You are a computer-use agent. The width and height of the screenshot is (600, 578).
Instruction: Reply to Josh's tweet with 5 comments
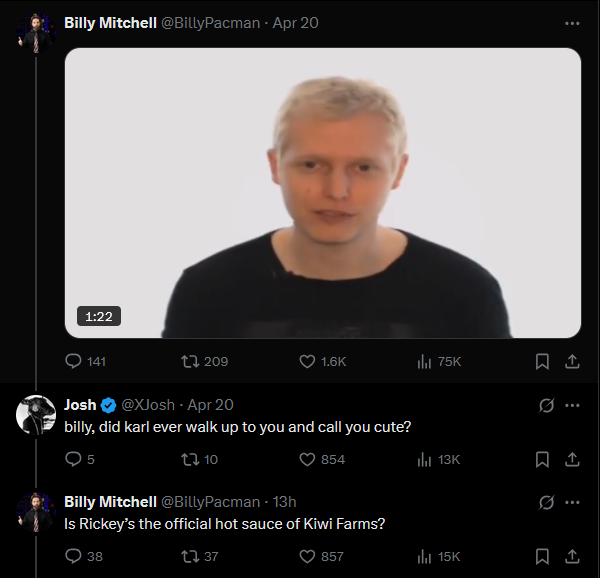pyautogui.click(x=73, y=459)
